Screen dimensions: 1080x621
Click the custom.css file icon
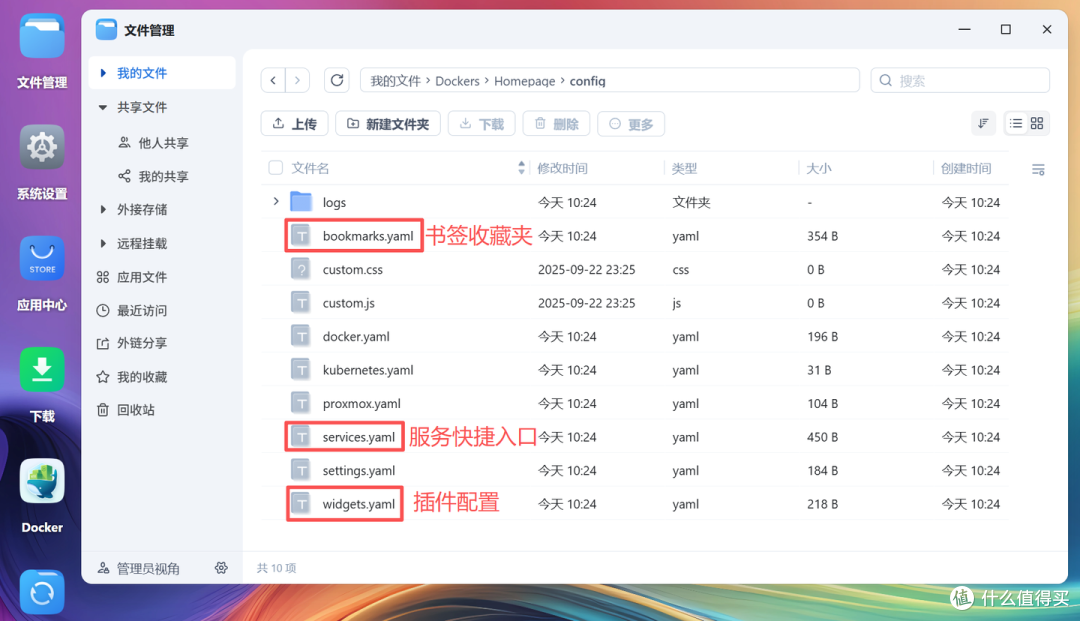301,269
